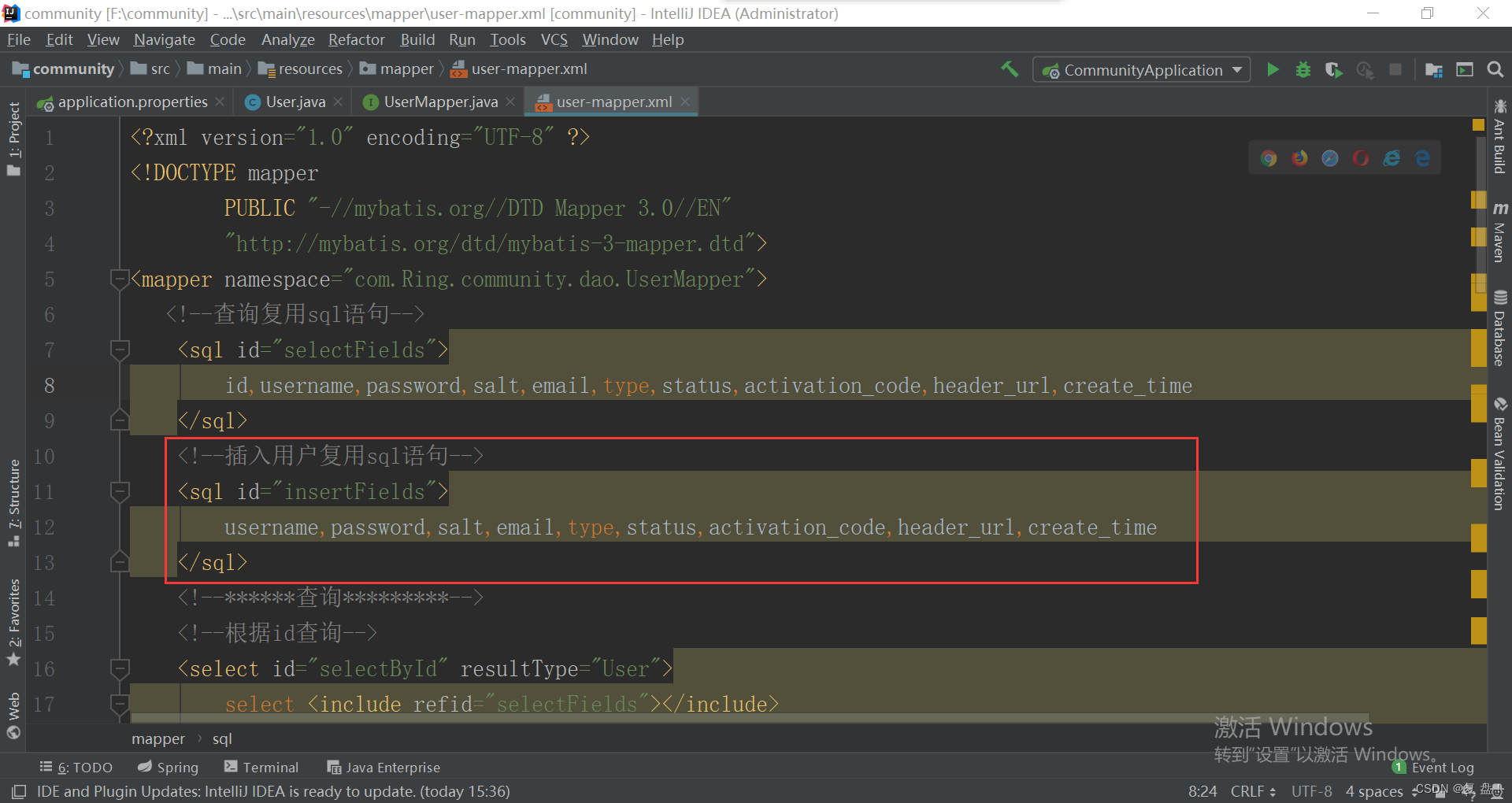Click the mapper breadcrumb below editor
The image size is (1512, 803).
click(x=158, y=739)
